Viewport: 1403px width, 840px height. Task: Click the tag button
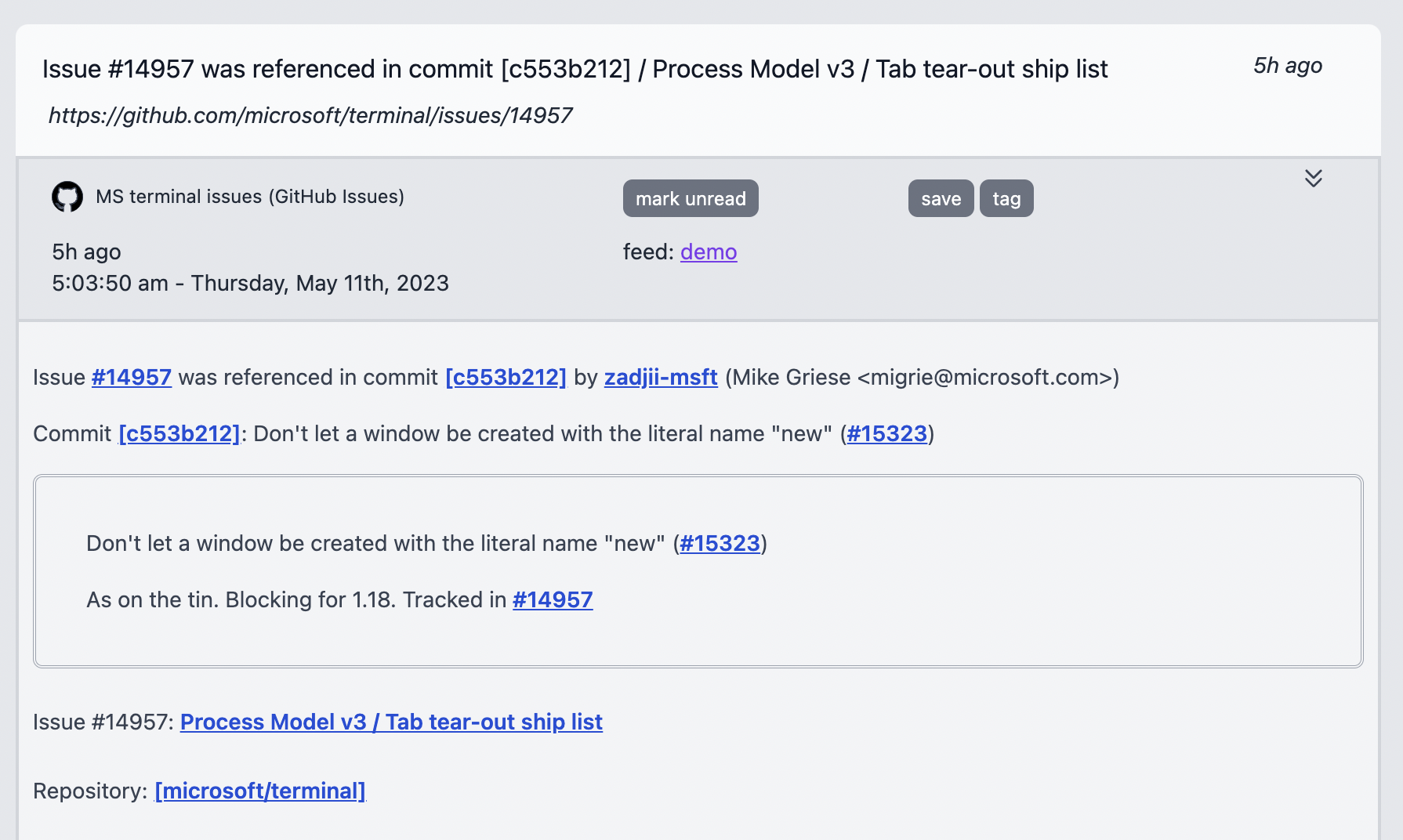click(1006, 198)
